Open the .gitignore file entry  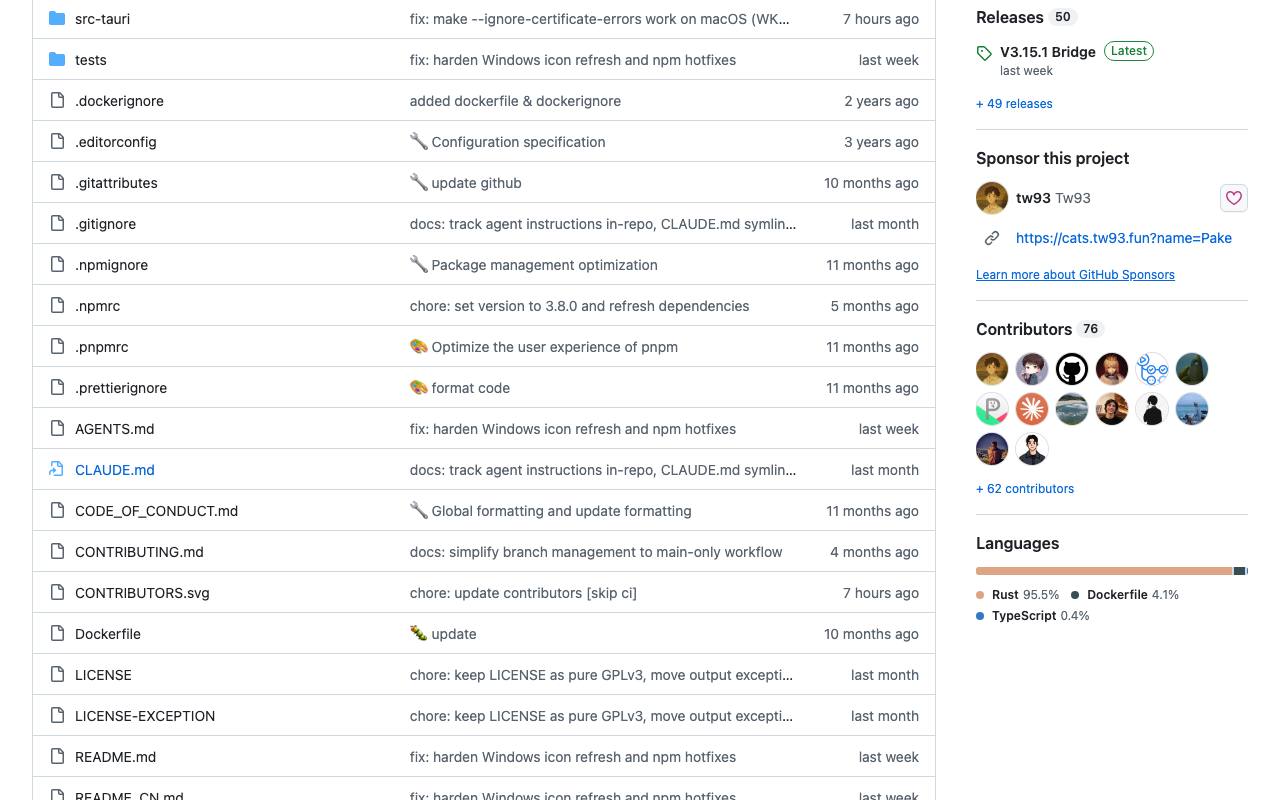(x=105, y=224)
